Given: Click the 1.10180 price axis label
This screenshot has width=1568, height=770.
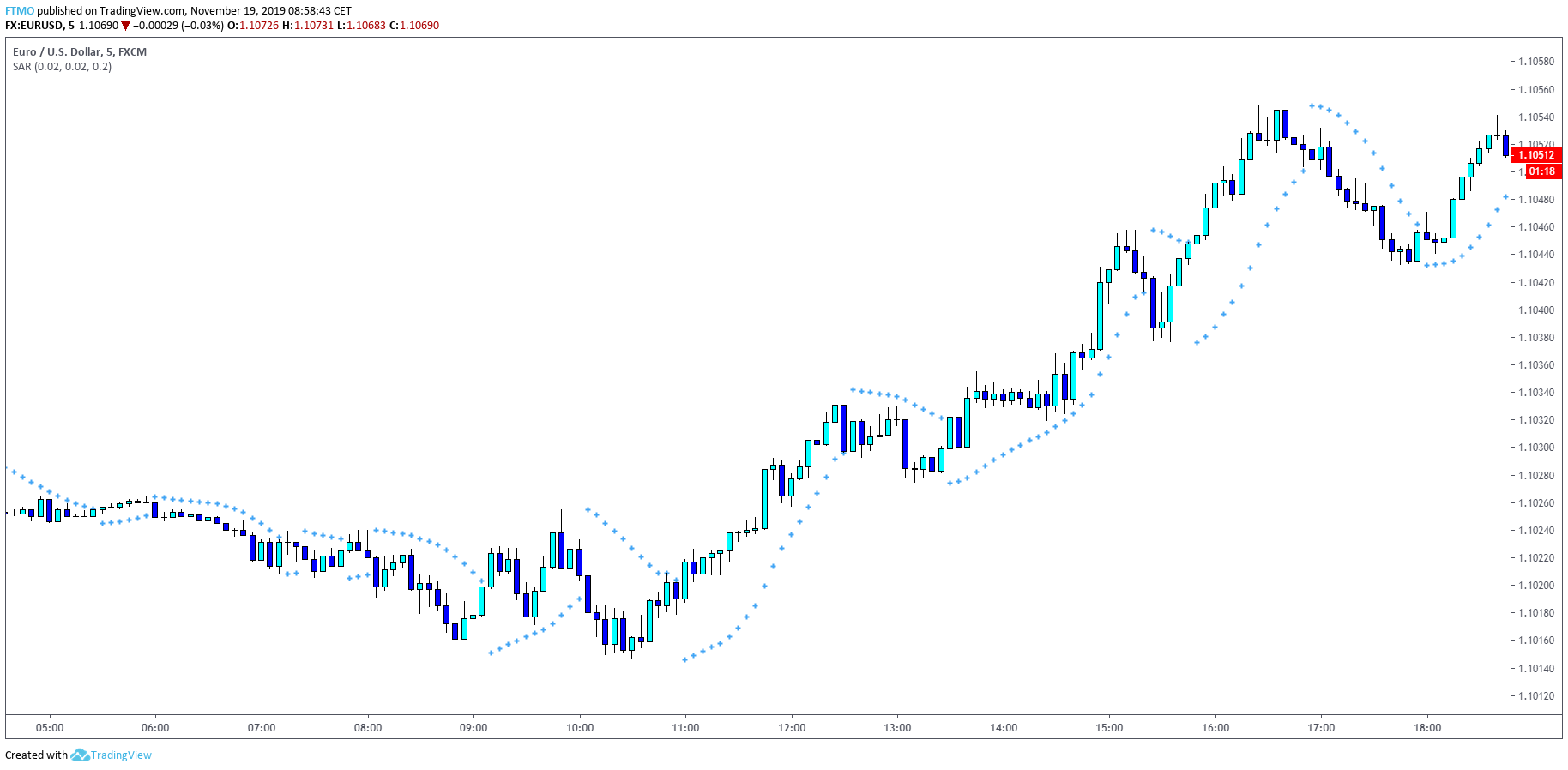Looking at the screenshot, I should click(x=1536, y=612).
